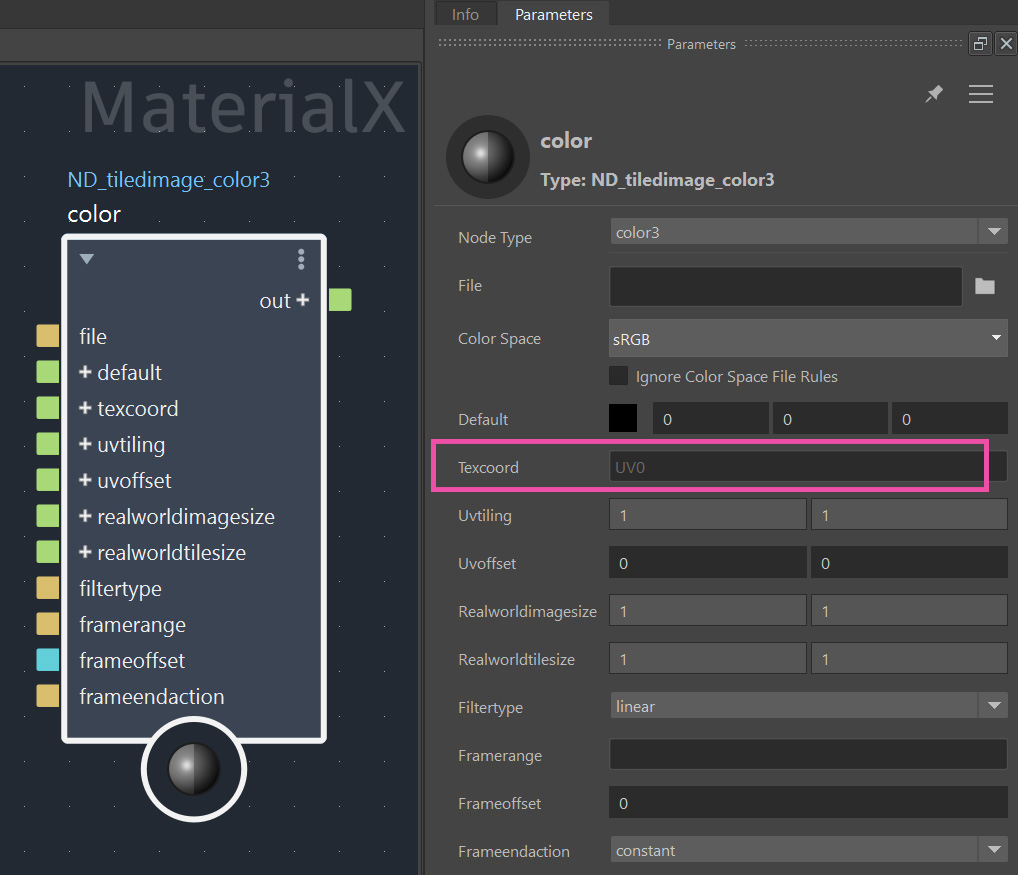
Task: Click the Framerange input field
Action: [808, 754]
